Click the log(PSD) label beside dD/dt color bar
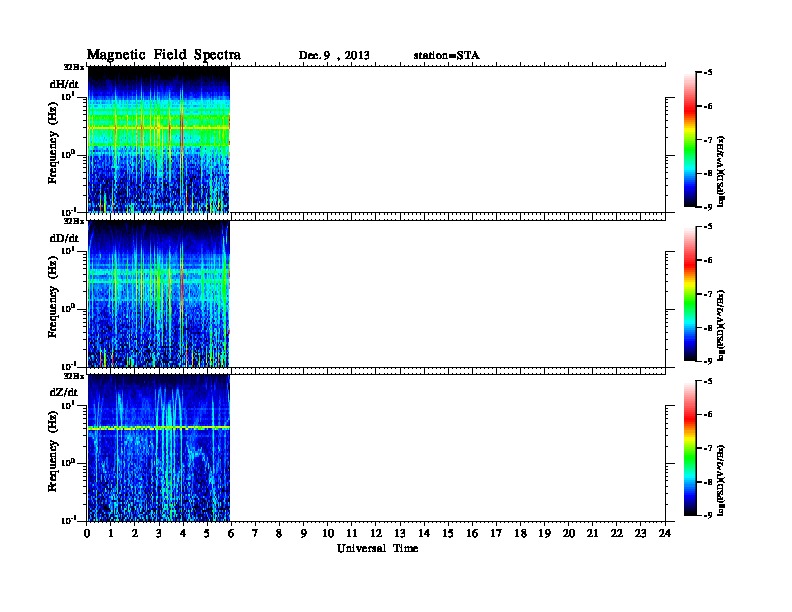The height and width of the screenshot is (612, 792). 721,325
